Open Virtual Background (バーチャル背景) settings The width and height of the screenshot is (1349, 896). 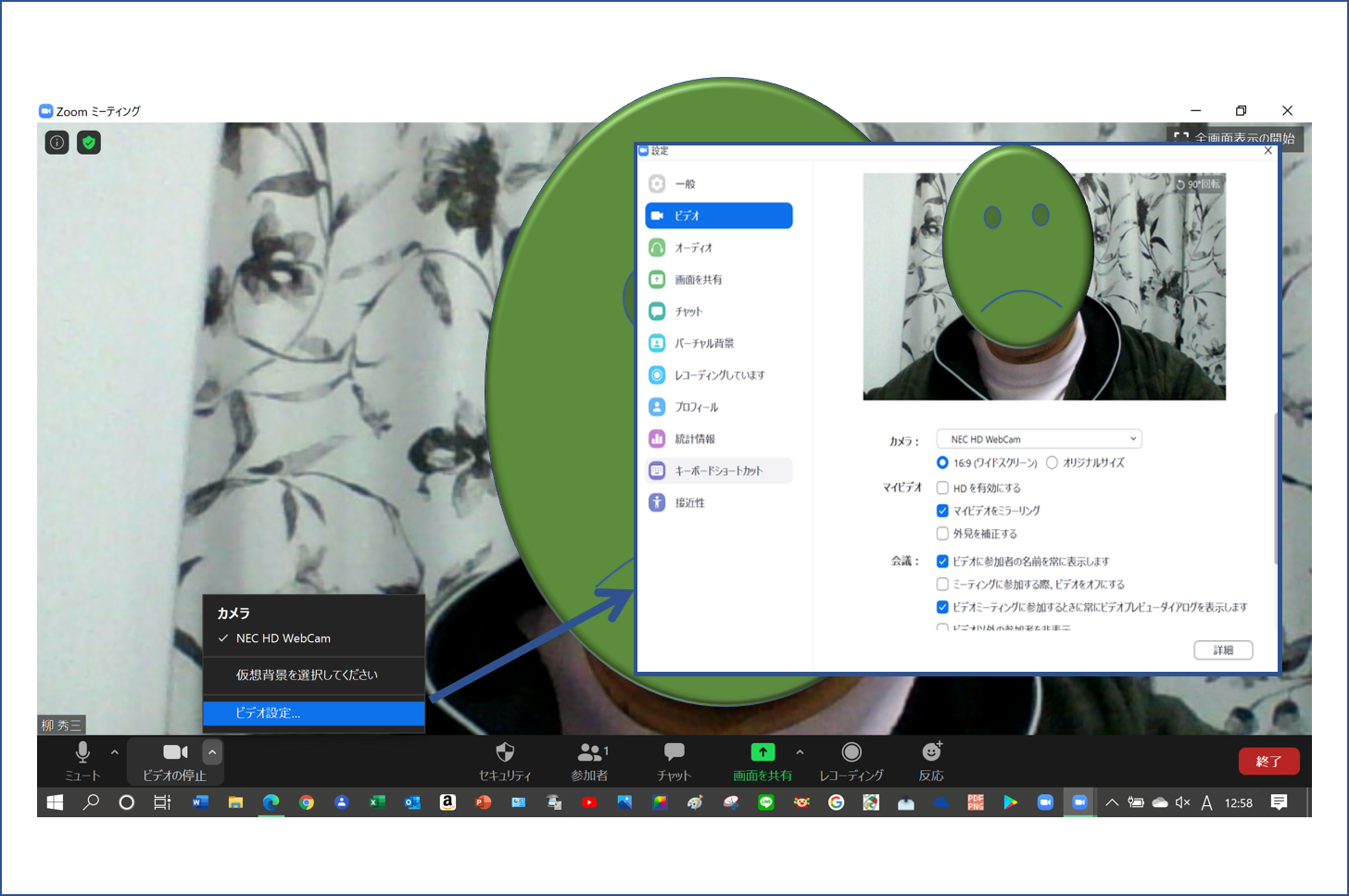click(719, 343)
